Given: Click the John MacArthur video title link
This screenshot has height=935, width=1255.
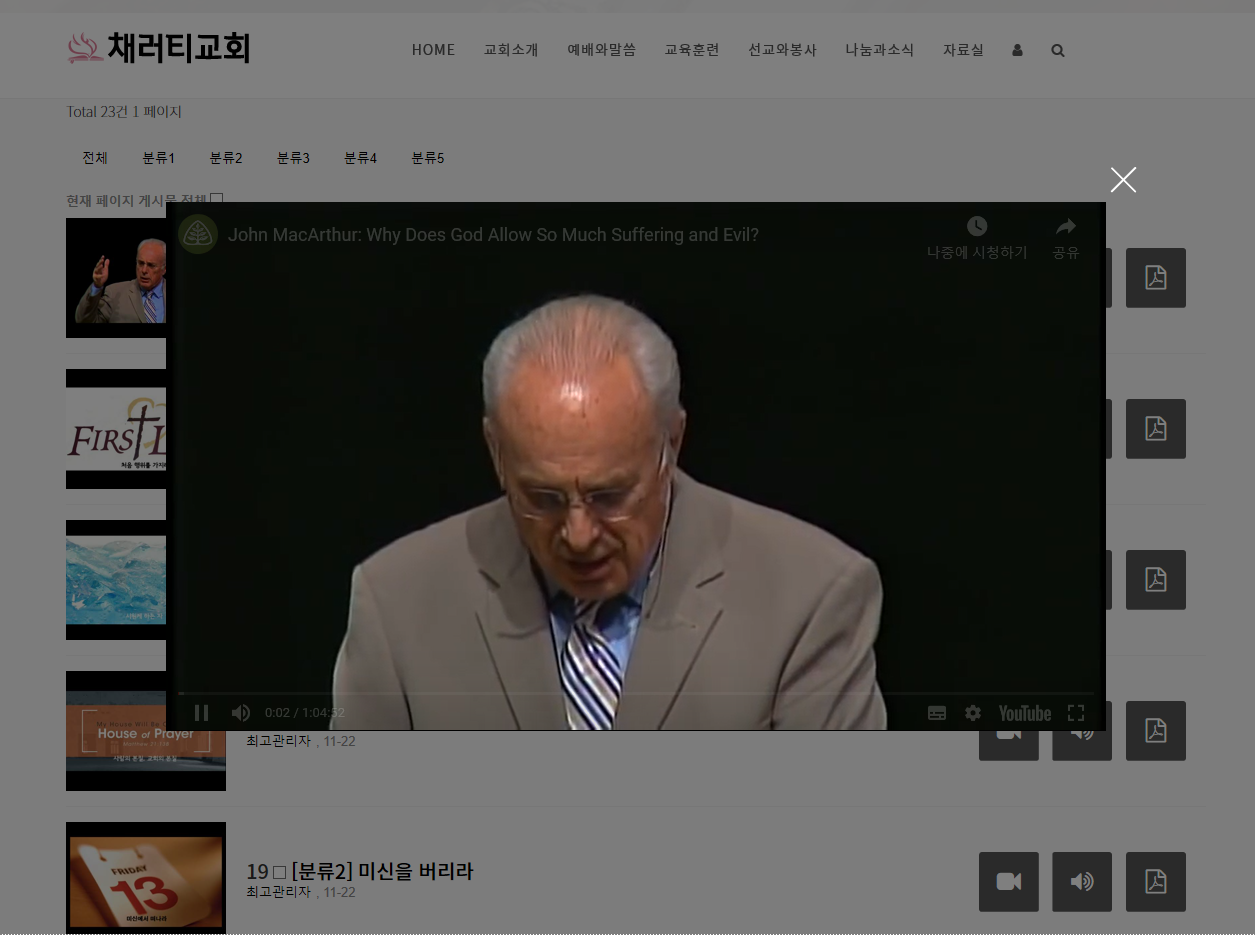Looking at the screenshot, I should [x=493, y=235].
